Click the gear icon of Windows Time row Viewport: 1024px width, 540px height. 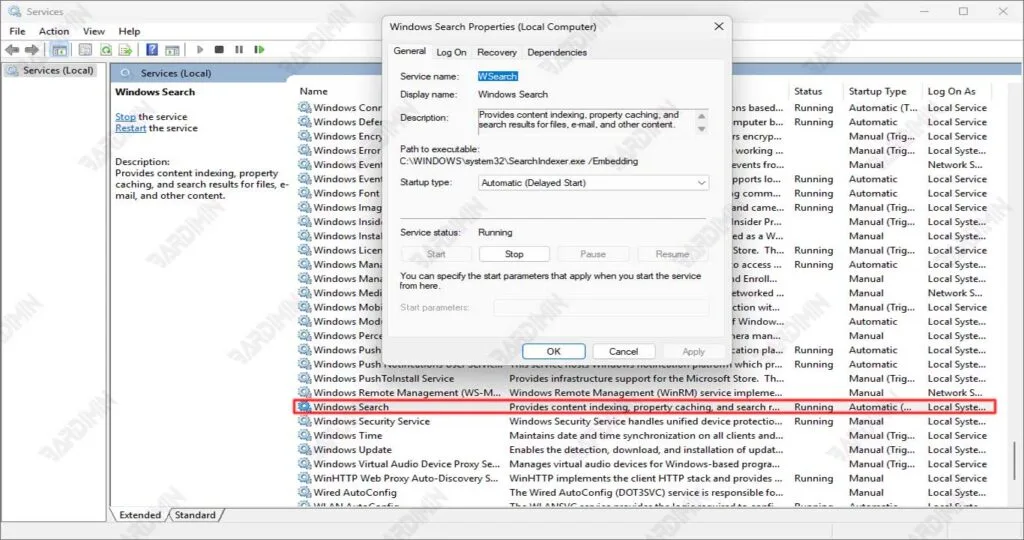pyautogui.click(x=305, y=436)
